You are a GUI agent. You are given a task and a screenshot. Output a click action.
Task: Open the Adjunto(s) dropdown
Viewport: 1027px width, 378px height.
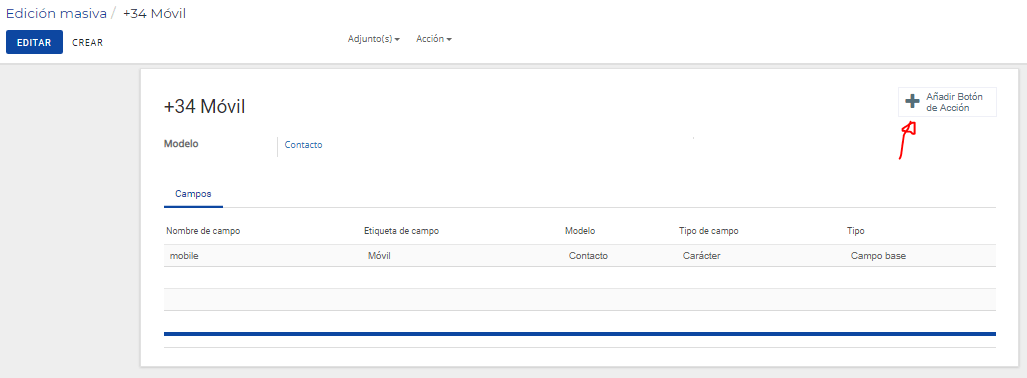click(x=373, y=39)
